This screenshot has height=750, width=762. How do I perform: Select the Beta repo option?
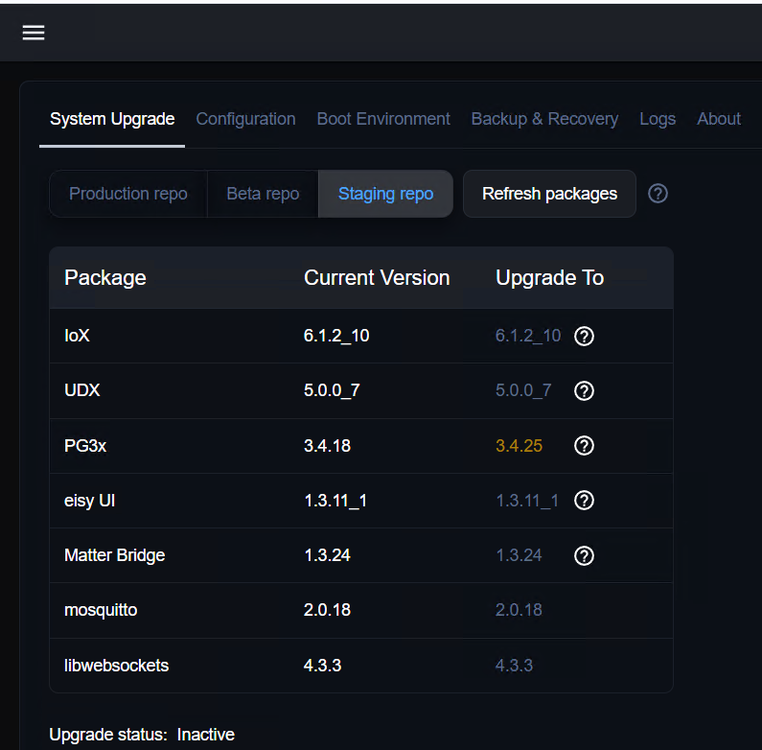point(263,193)
